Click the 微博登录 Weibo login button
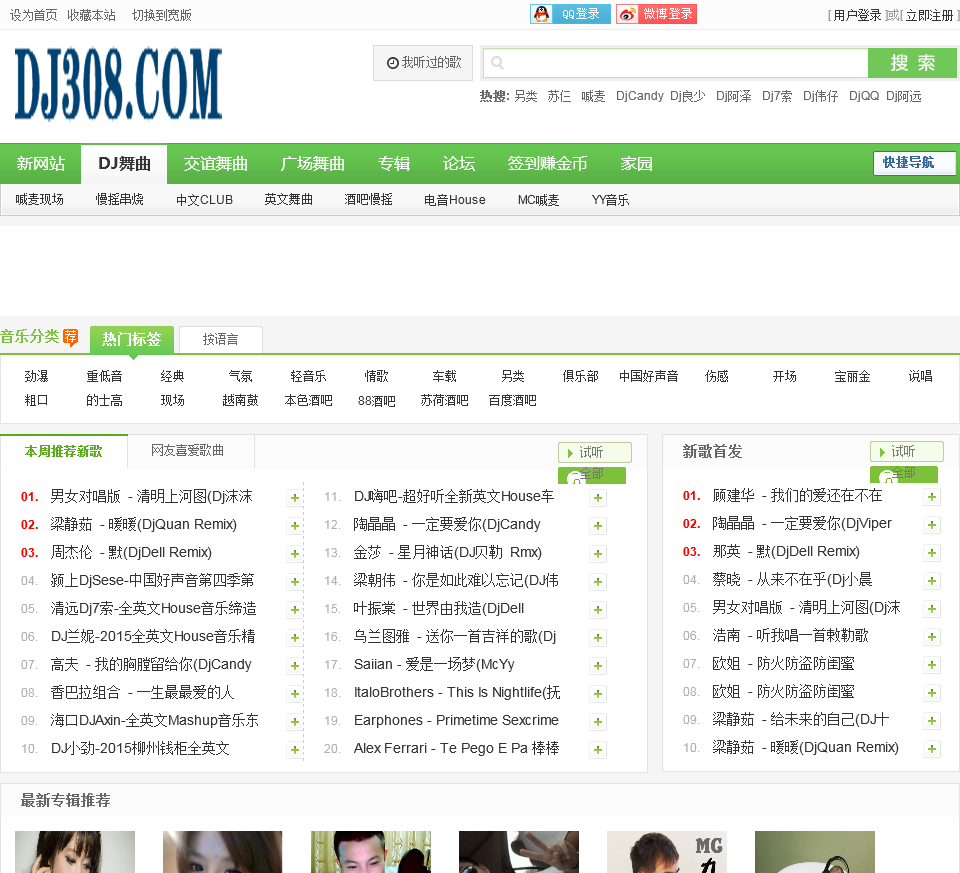 point(656,13)
